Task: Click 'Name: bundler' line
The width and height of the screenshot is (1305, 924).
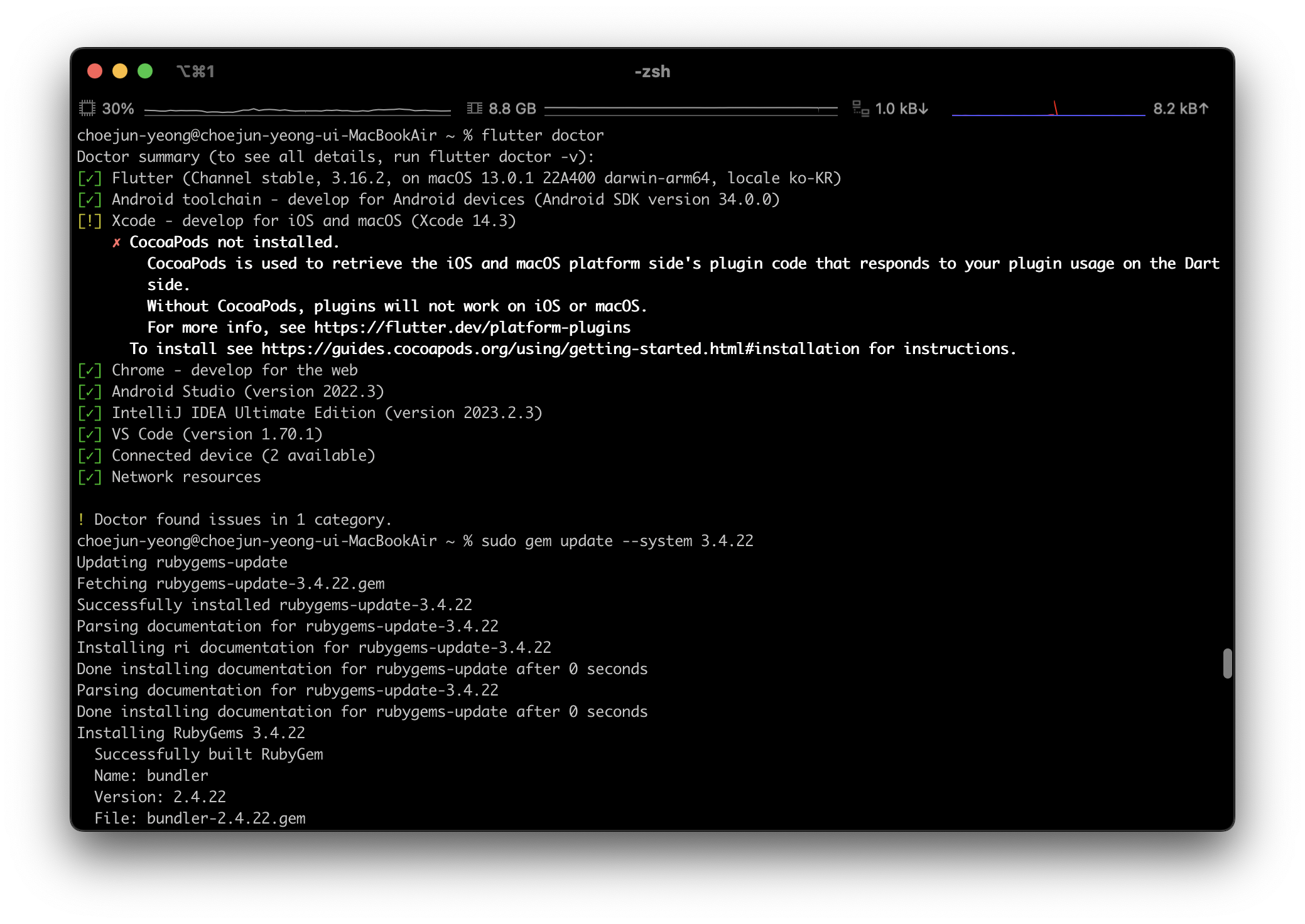Action: (x=151, y=775)
